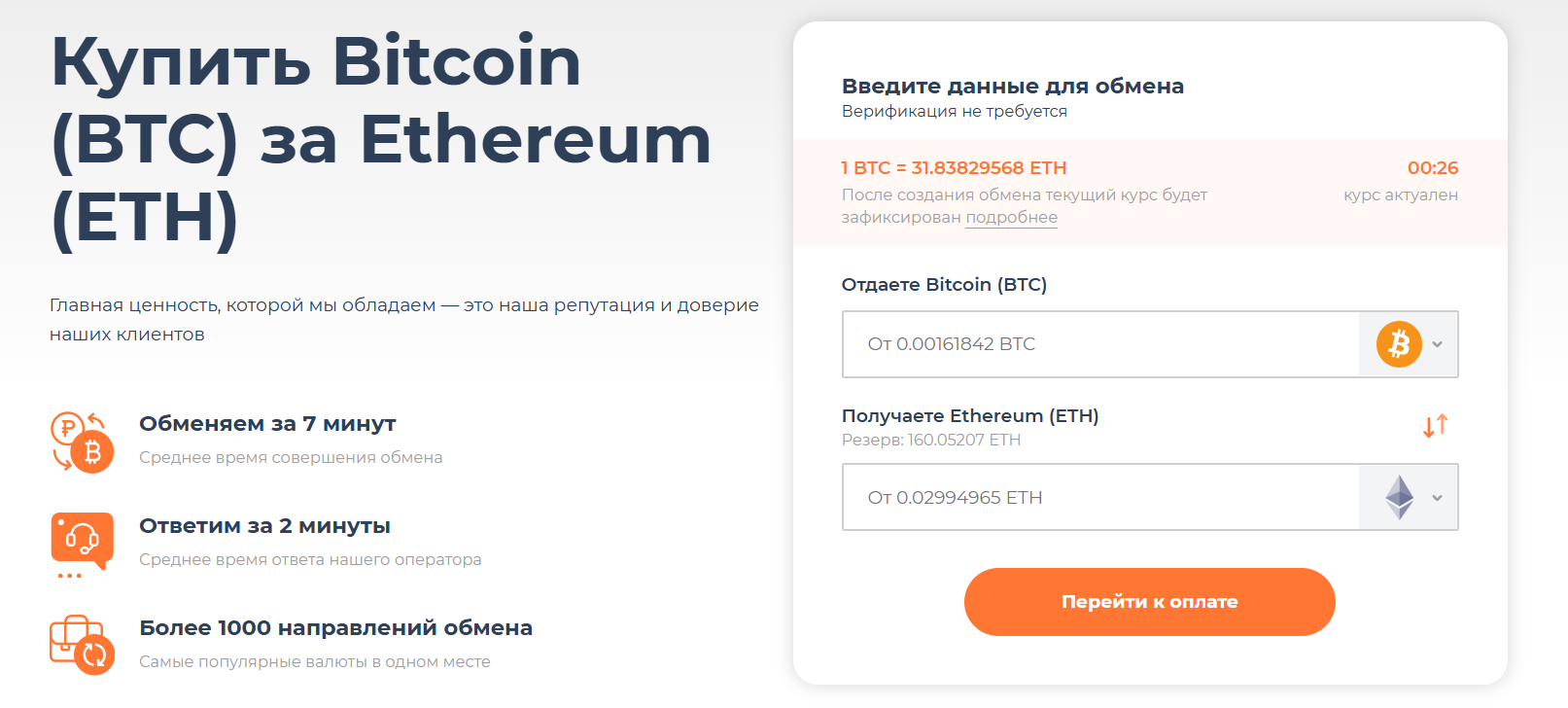The height and width of the screenshot is (708, 1568).
Task: Expand the Bitcoin currency dropdown chevron
Action: point(1438,344)
